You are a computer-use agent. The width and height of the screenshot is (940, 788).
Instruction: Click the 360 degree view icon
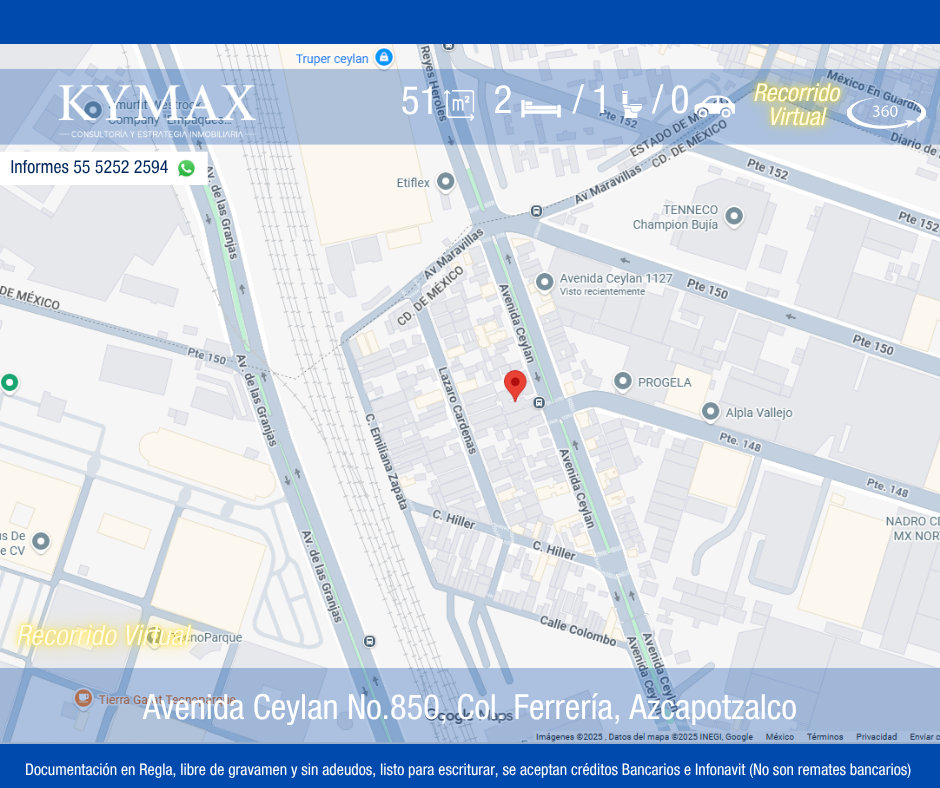pos(885,111)
